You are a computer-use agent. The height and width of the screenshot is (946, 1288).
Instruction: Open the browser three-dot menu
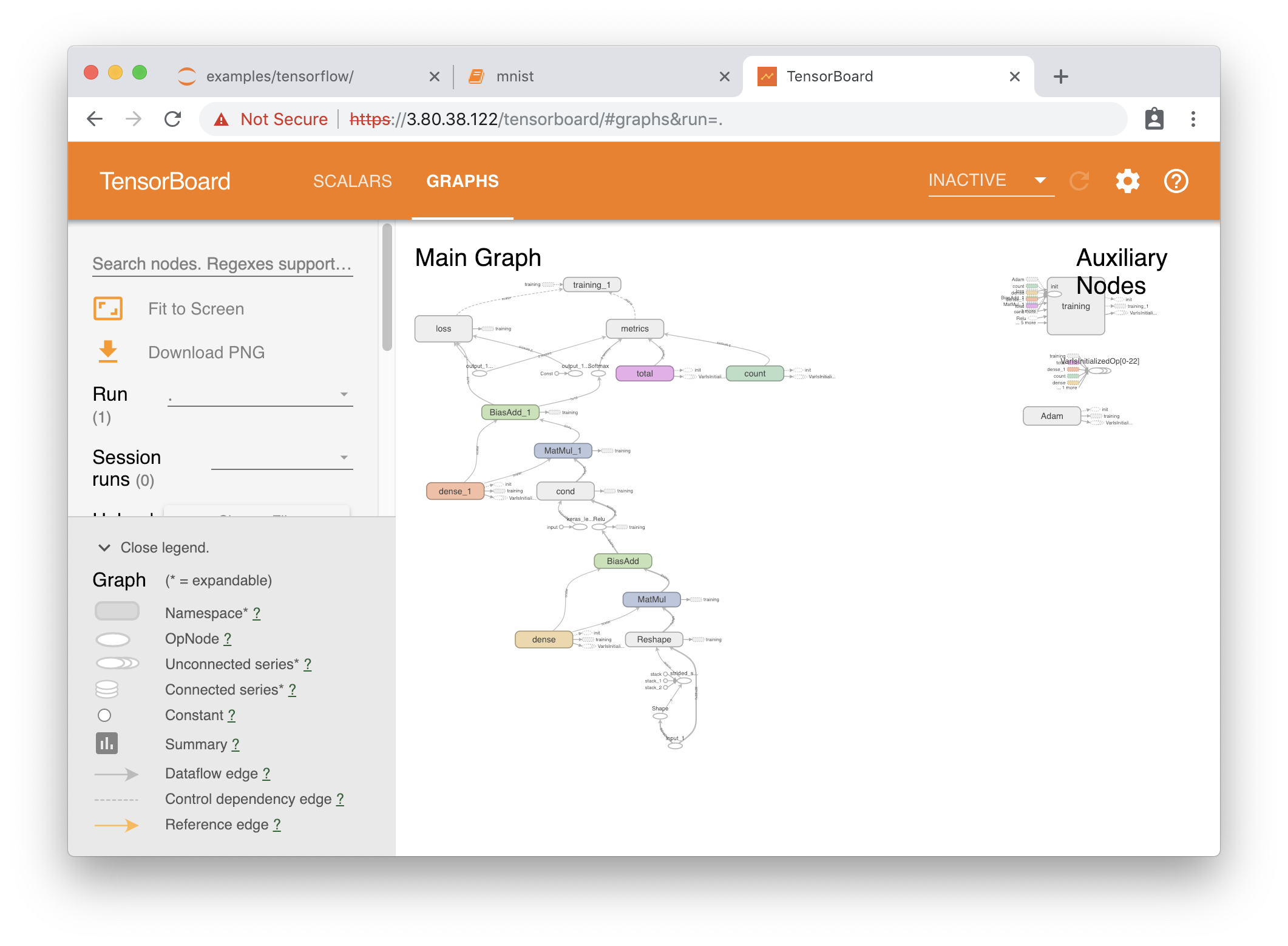coord(1193,119)
